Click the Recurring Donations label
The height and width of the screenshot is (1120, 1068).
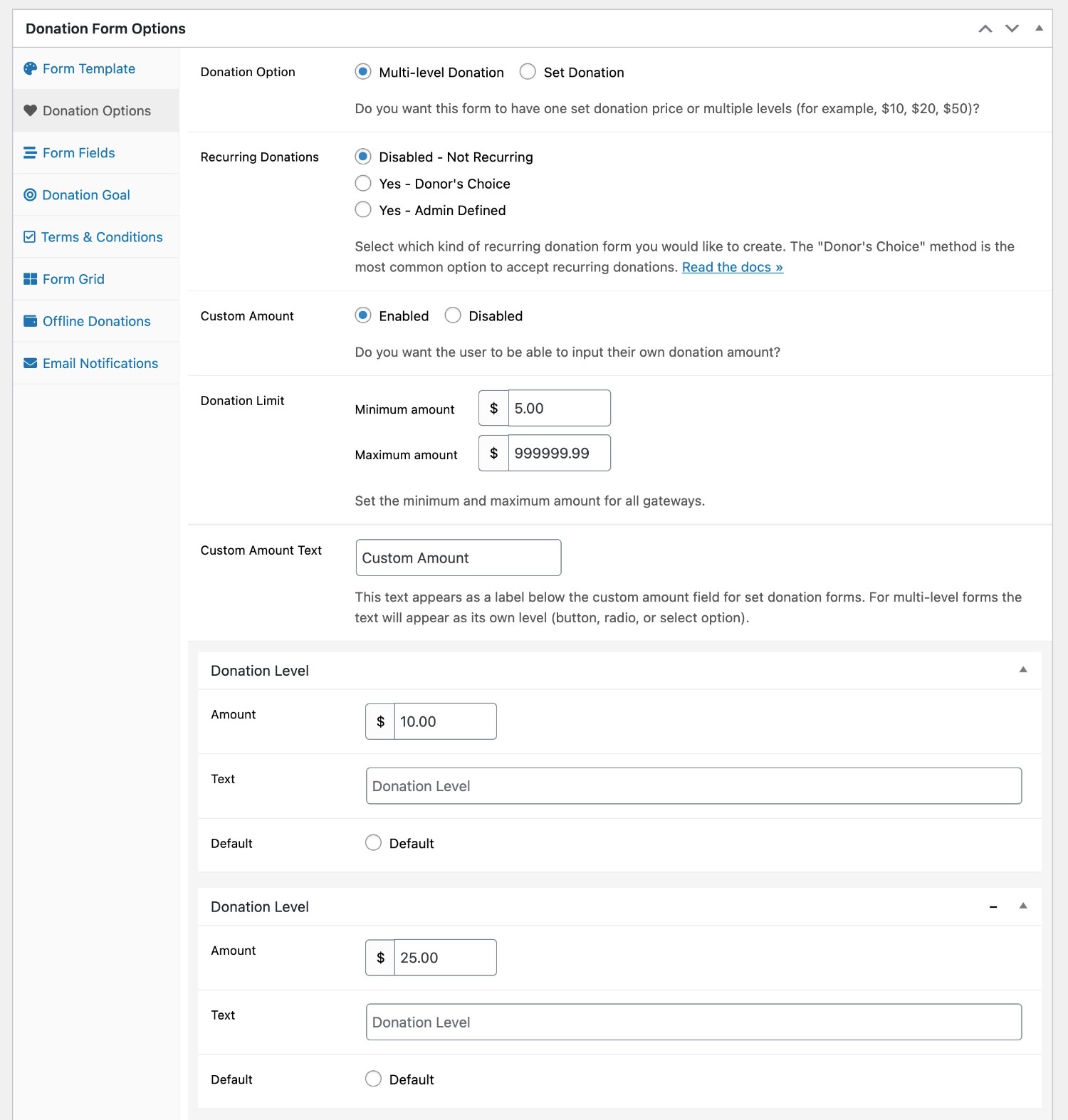(260, 157)
